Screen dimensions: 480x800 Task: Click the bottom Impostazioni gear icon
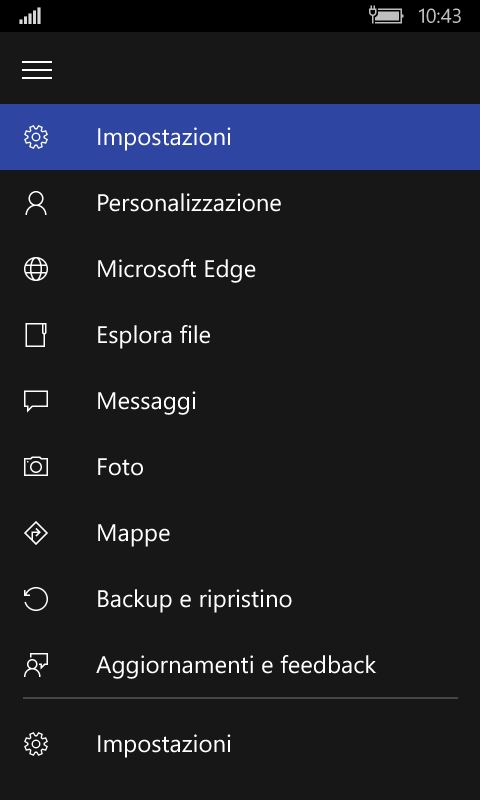coord(36,744)
